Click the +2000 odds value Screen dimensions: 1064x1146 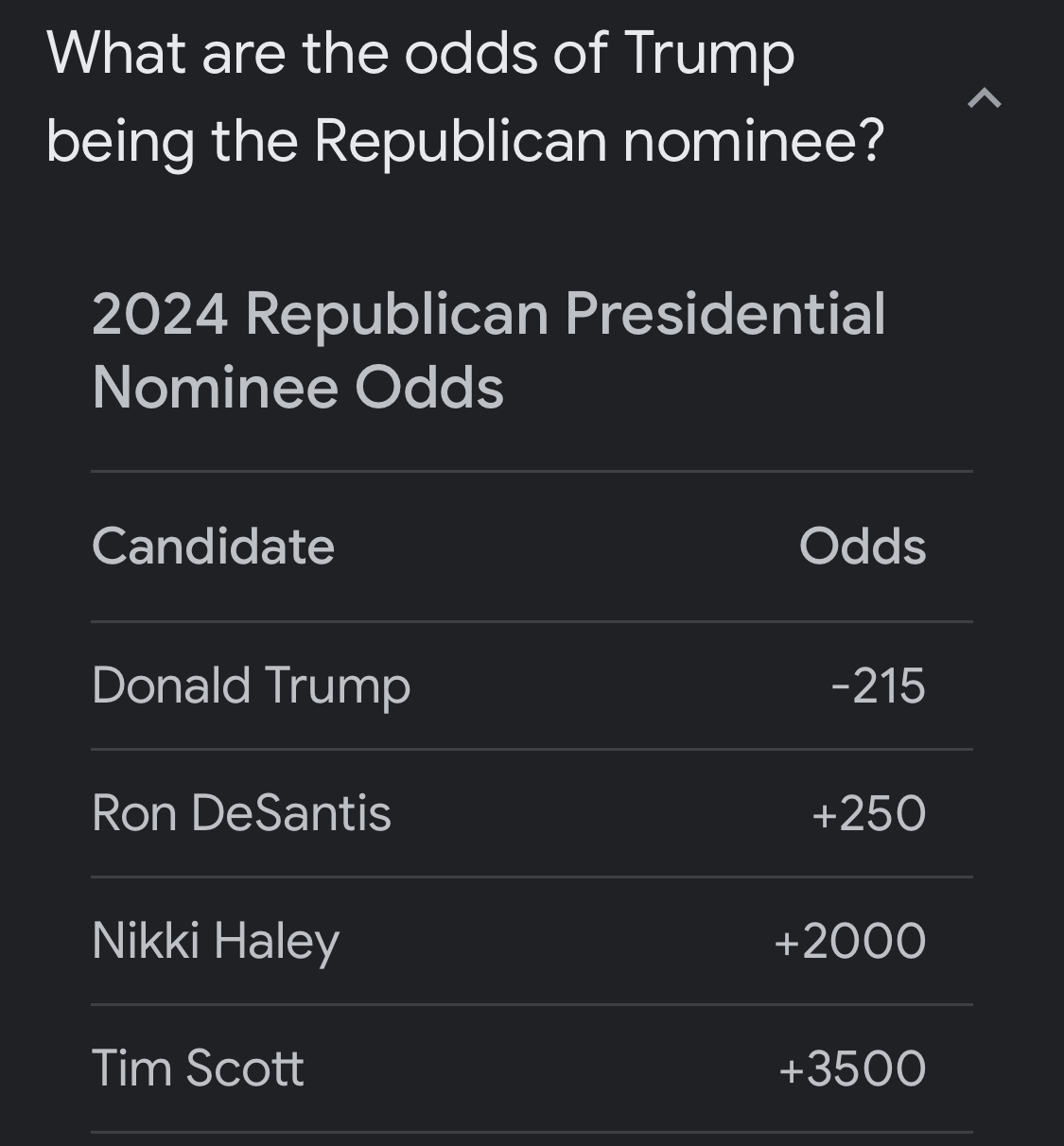coord(849,942)
